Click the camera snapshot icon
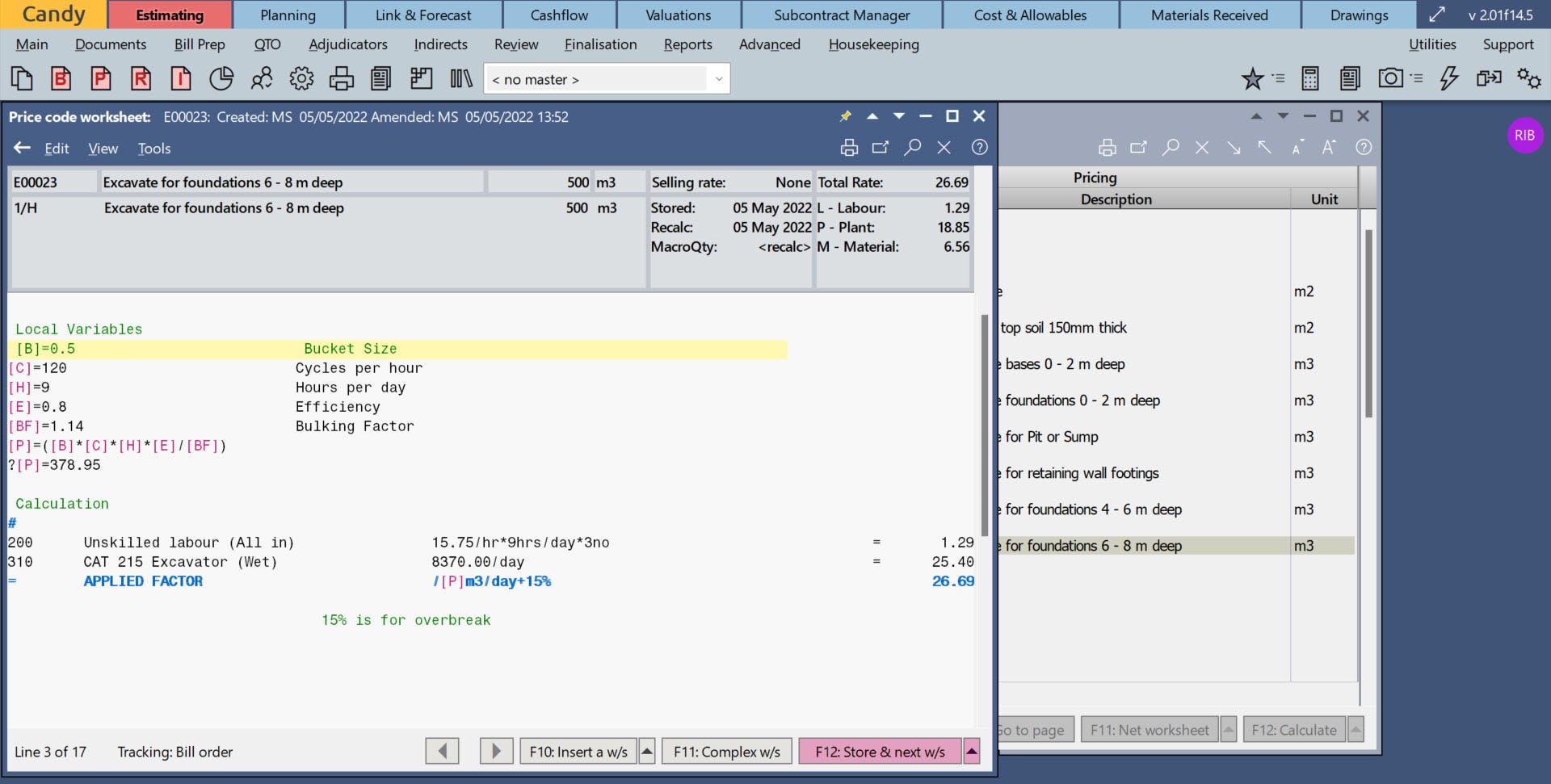This screenshot has width=1551, height=784. 1390,78
